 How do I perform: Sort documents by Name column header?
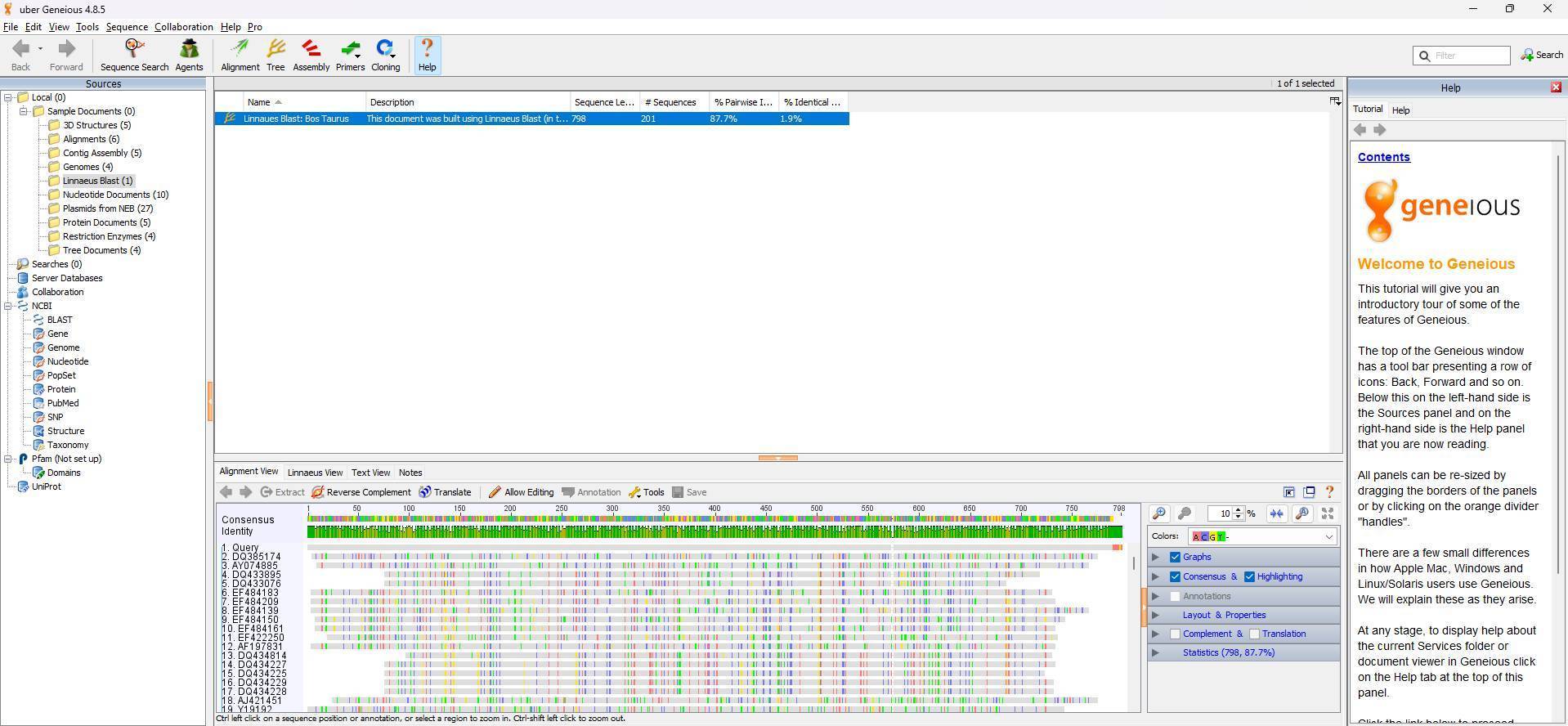(x=304, y=102)
